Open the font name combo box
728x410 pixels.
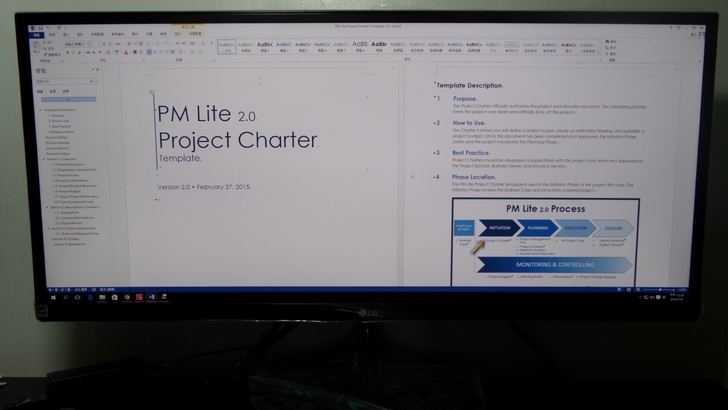76,44
